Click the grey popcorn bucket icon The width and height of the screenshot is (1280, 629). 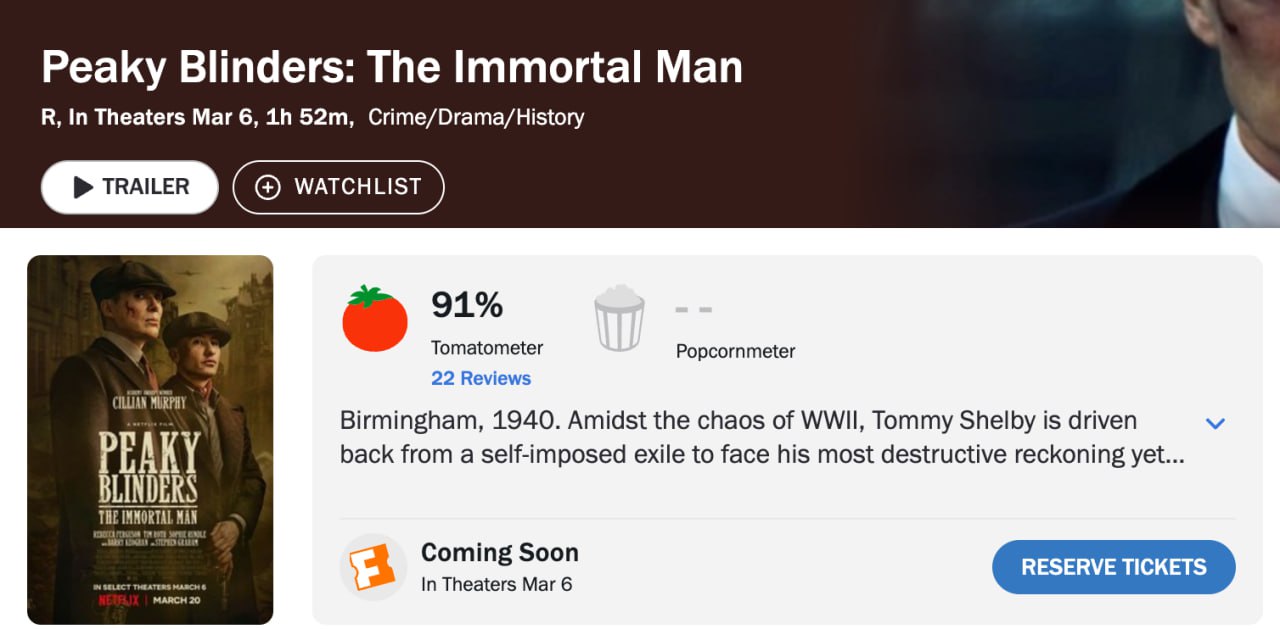619,318
